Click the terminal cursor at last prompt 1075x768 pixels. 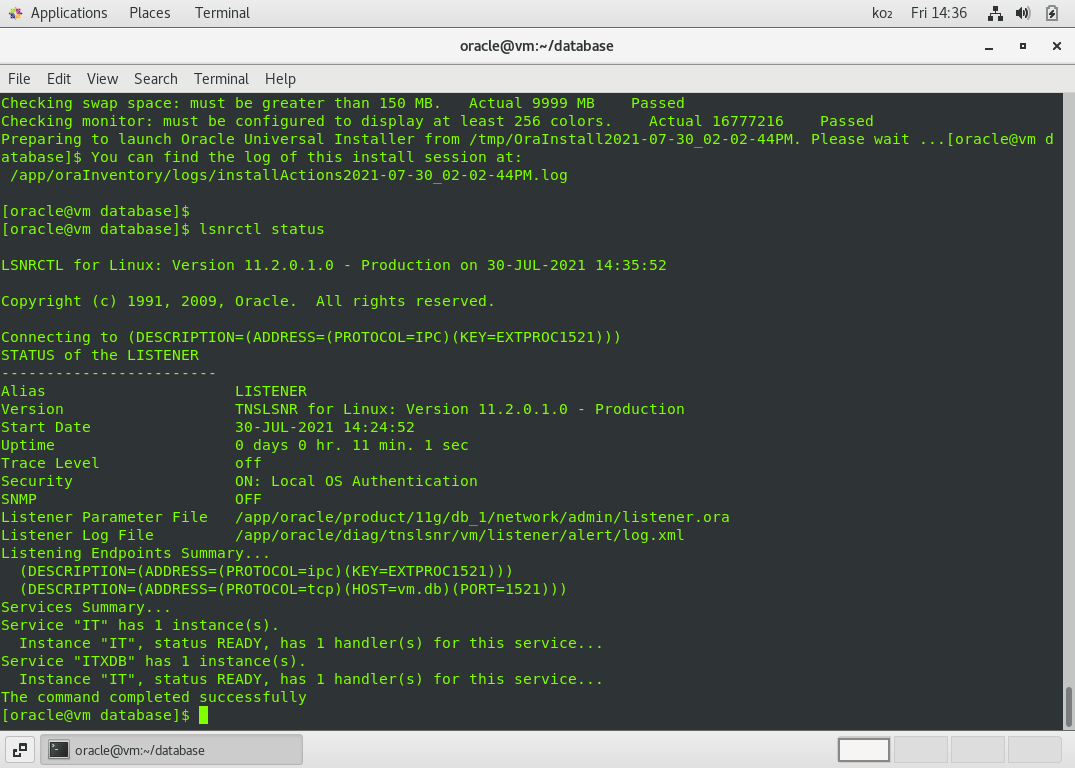[203, 715]
